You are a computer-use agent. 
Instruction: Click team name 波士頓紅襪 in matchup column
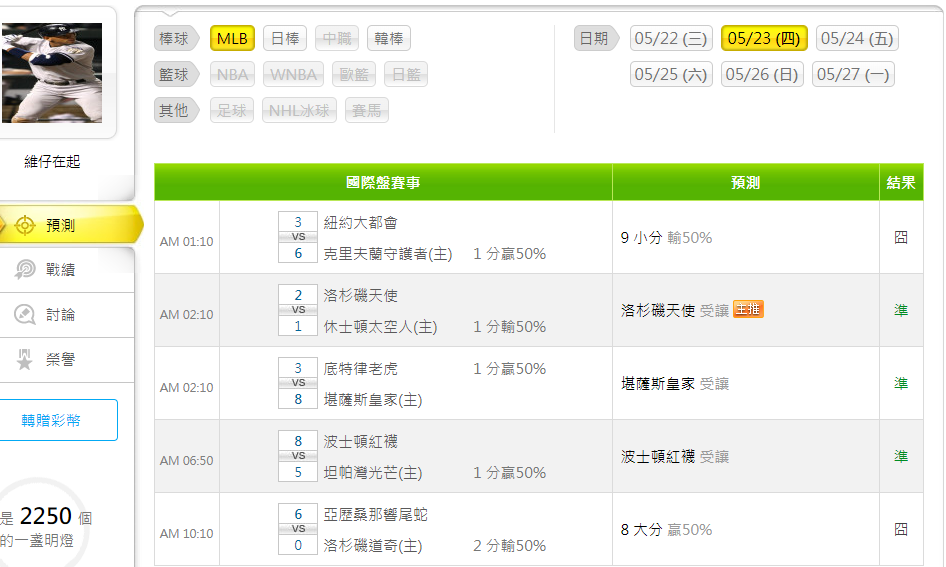(360, 442)
